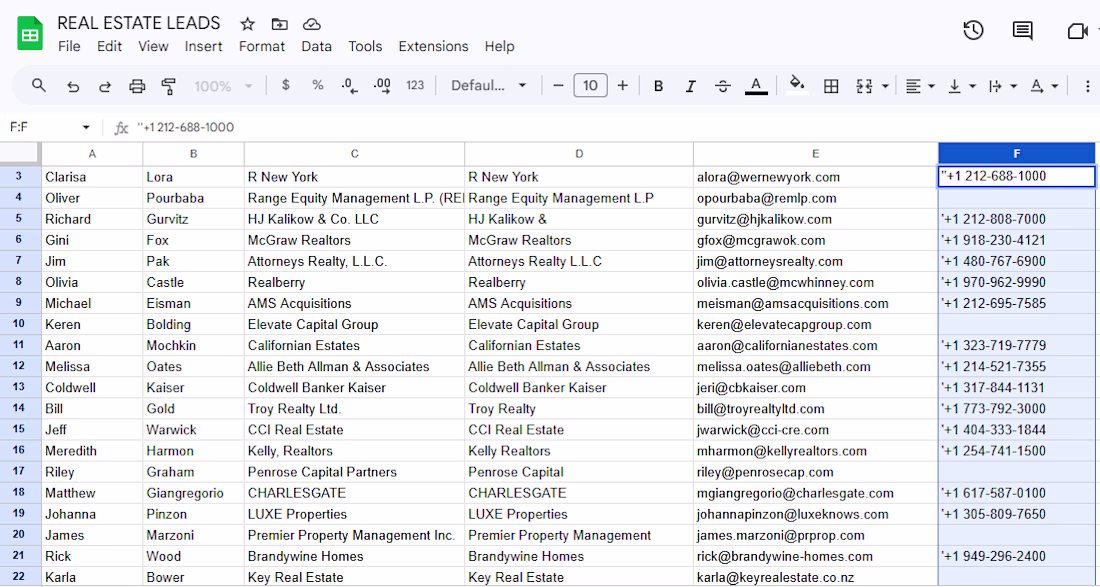The height and width of the screenshot is (587, 1100).
Task: Click cell Giangregorio
Action: (194, 492)
